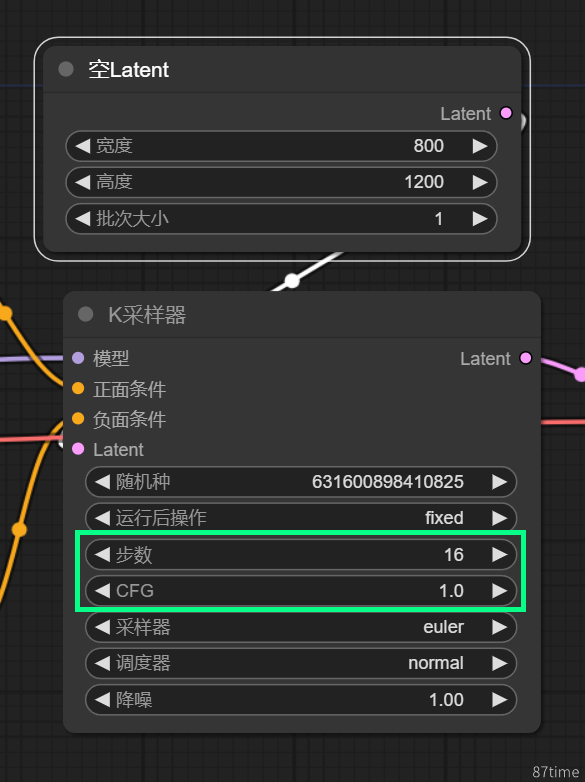Increase the 宽度 width value with right arrow
The height and width of the screenshot is (782, 585).
480,146
